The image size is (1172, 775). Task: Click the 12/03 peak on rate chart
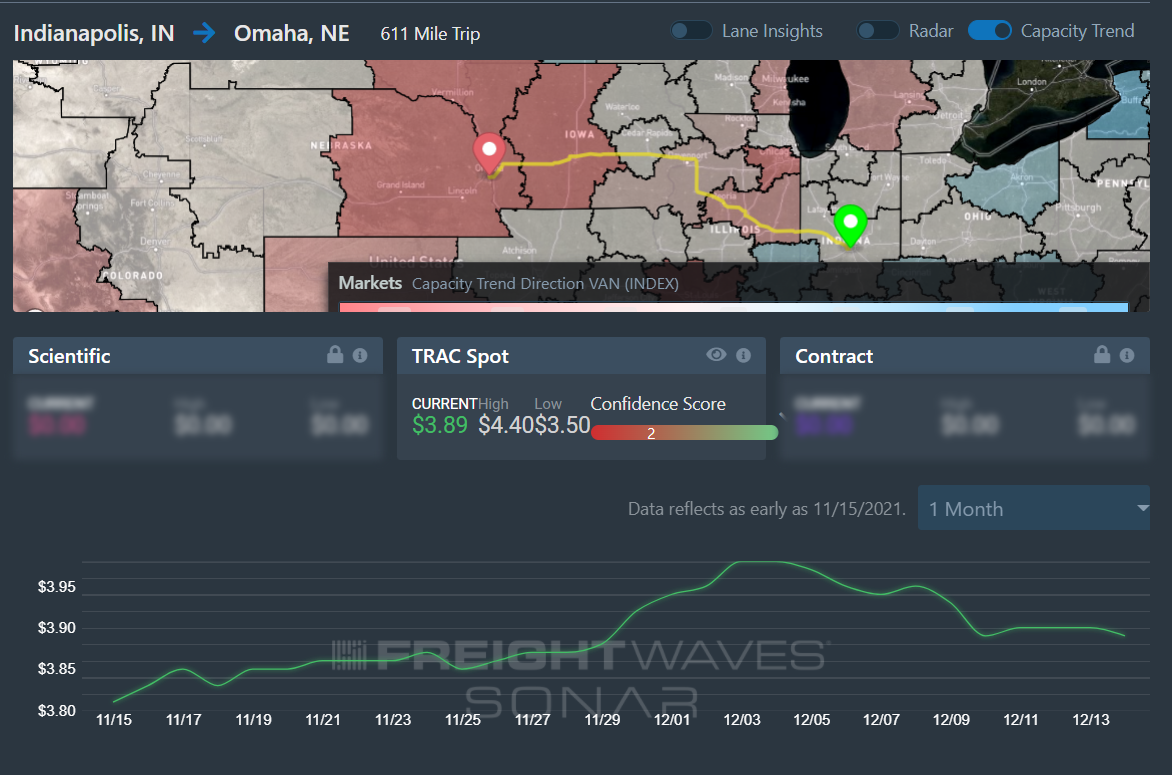(755, 562)
